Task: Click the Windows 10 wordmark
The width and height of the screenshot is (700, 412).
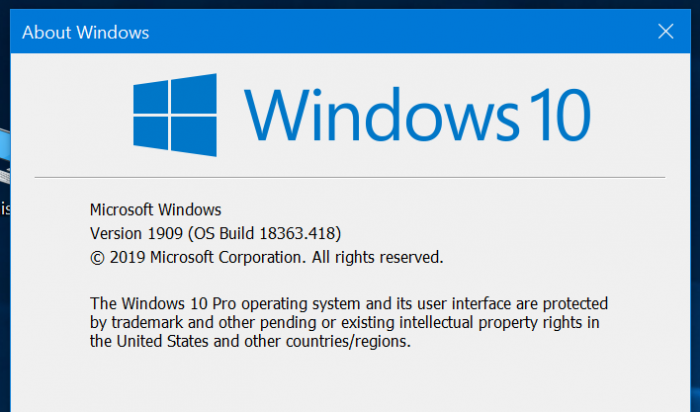Action: coord(417,114)
